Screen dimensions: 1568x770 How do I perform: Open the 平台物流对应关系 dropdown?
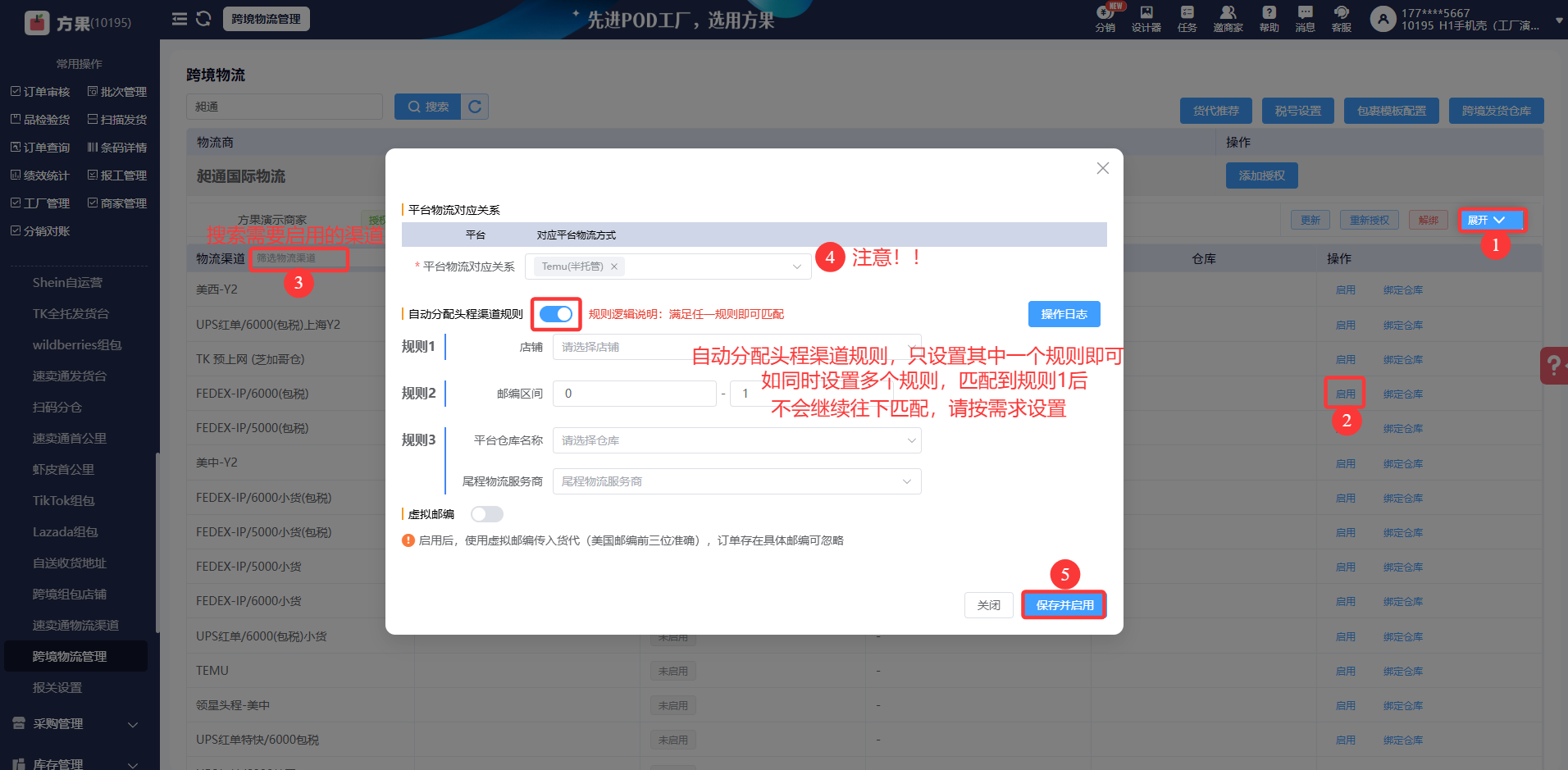point(795,266)
